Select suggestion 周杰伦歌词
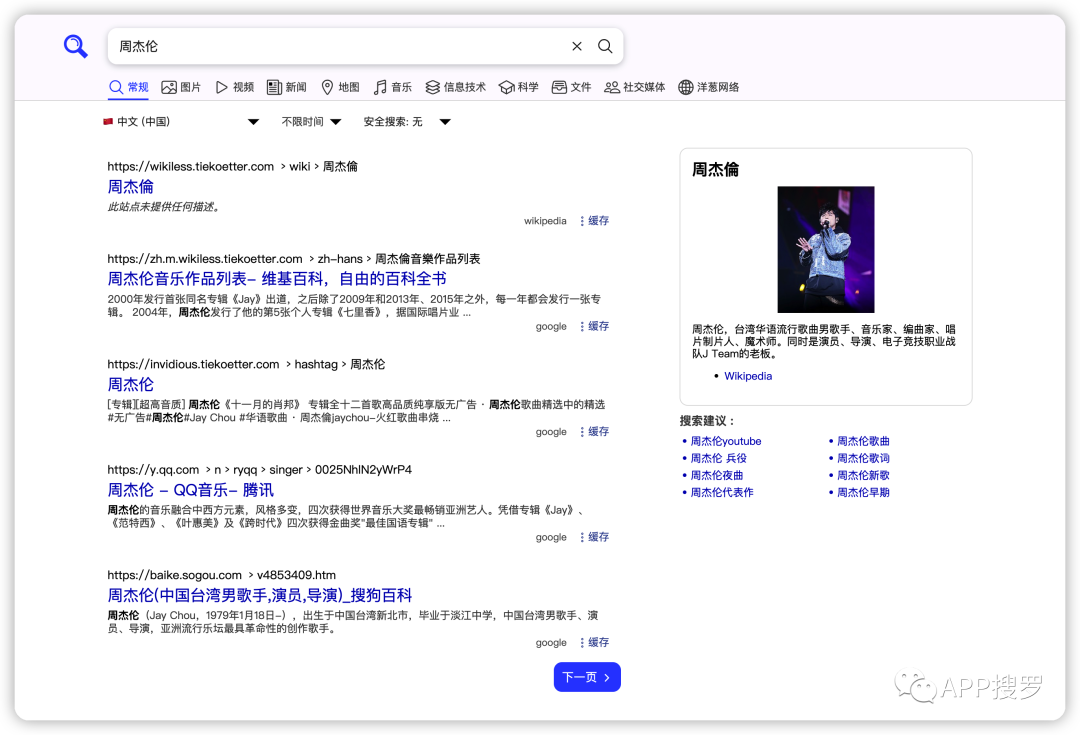 point(863,458)
